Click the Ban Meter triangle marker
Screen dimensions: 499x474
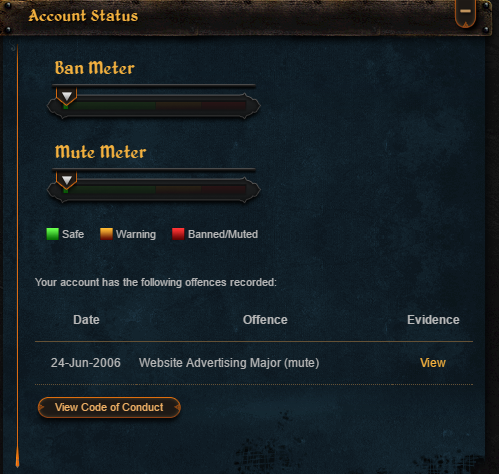point(67,96)
